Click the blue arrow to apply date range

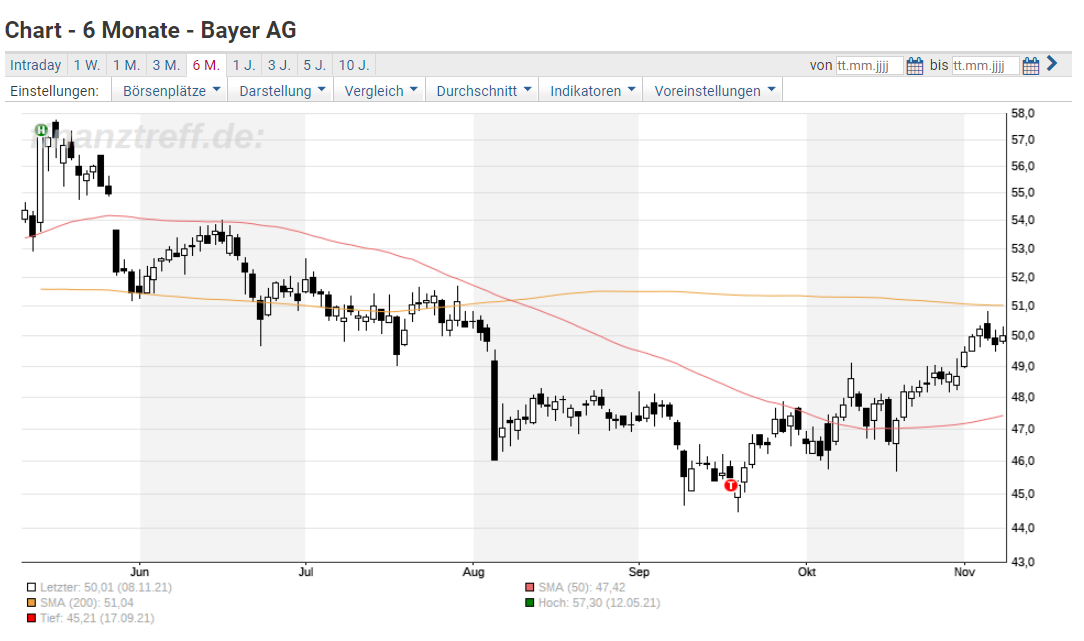[x=1052, y=64]
